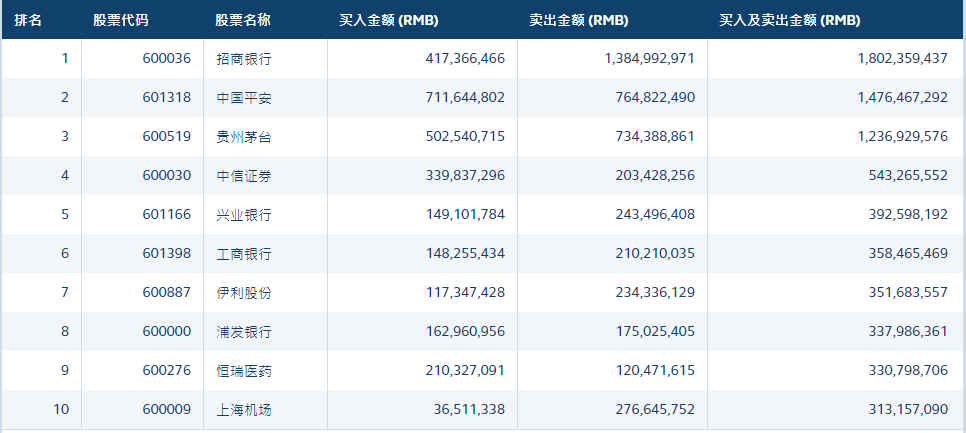Click sell amount 120,471,615
966x433 pixels.
point(655,370)
